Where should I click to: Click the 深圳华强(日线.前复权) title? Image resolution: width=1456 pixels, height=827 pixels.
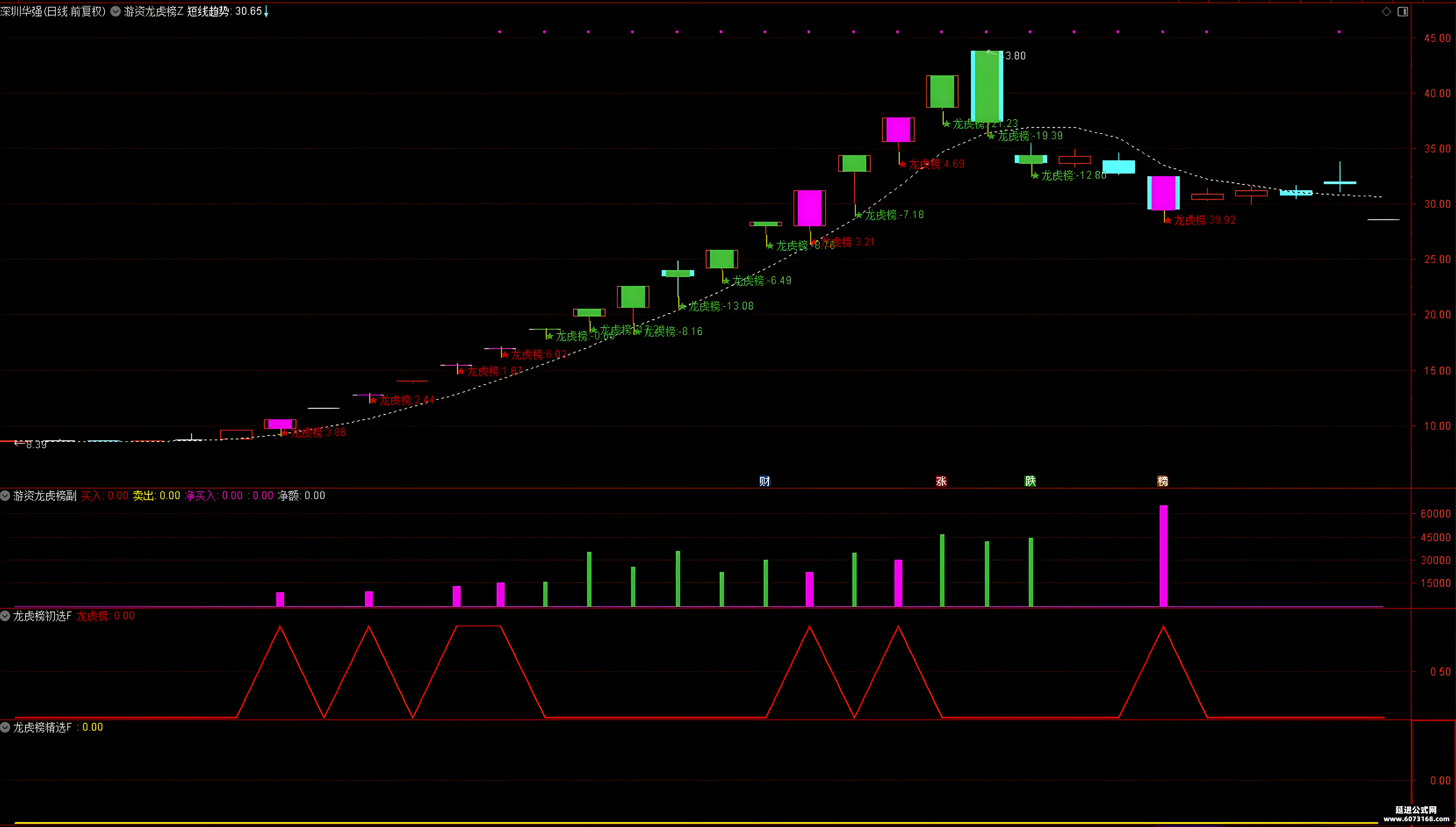[53, 11]
